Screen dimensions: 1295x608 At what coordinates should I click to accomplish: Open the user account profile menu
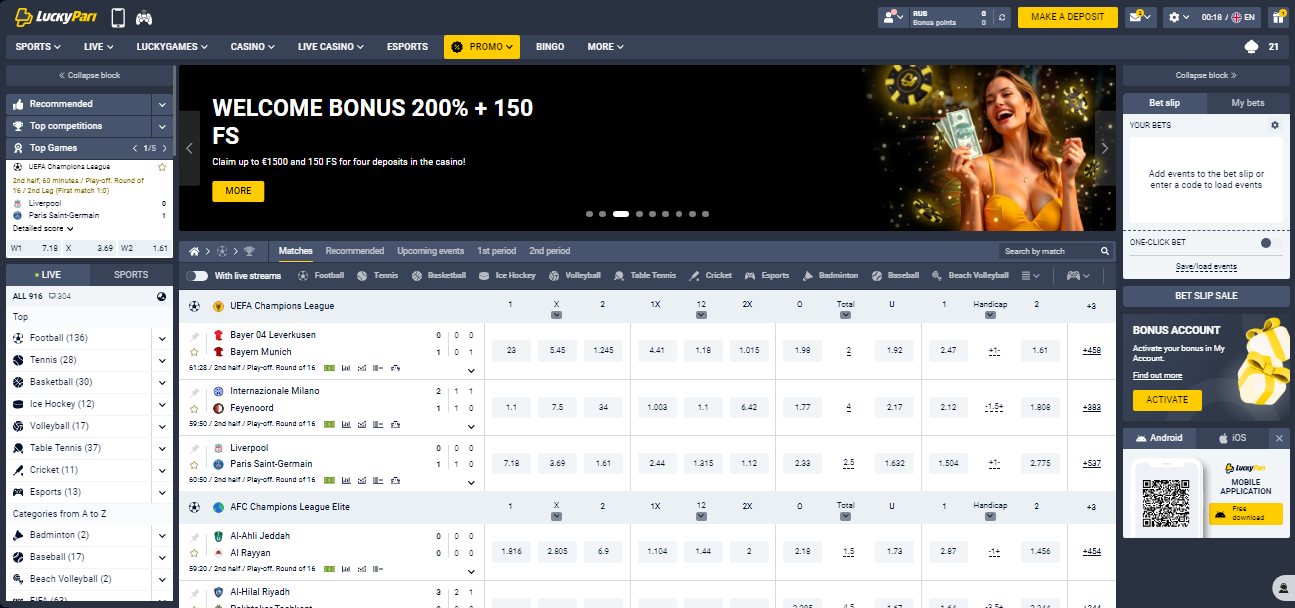coord(892,17)
